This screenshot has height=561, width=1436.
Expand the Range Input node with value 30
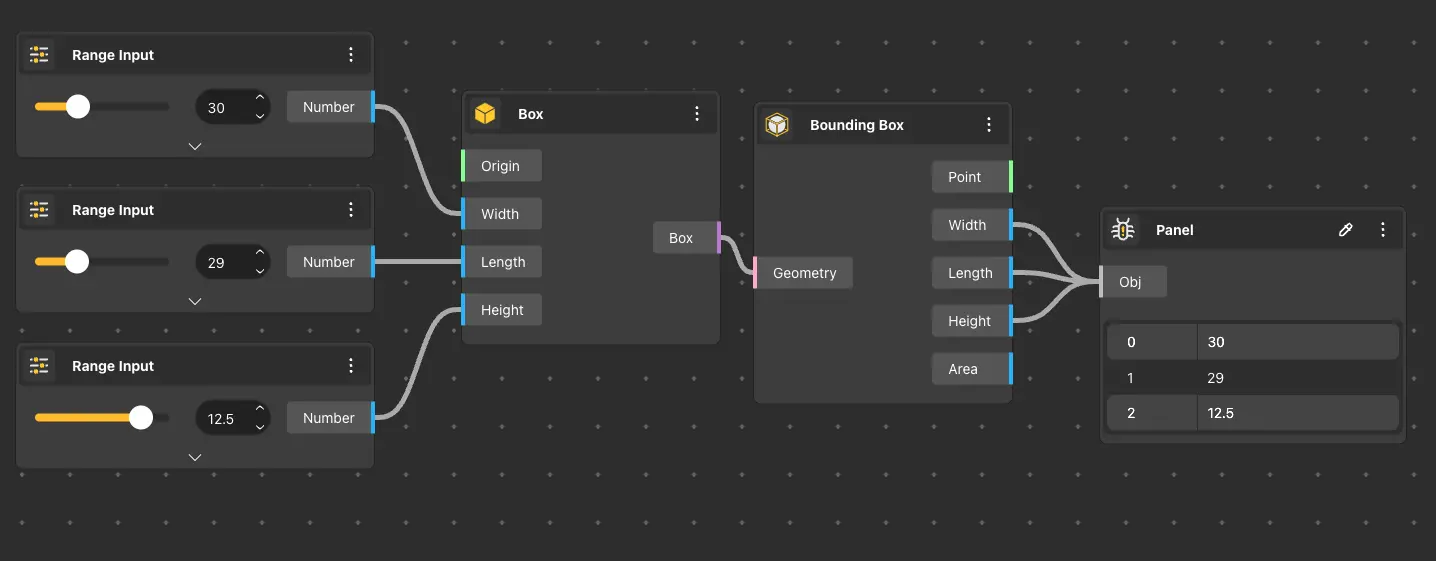195,146
